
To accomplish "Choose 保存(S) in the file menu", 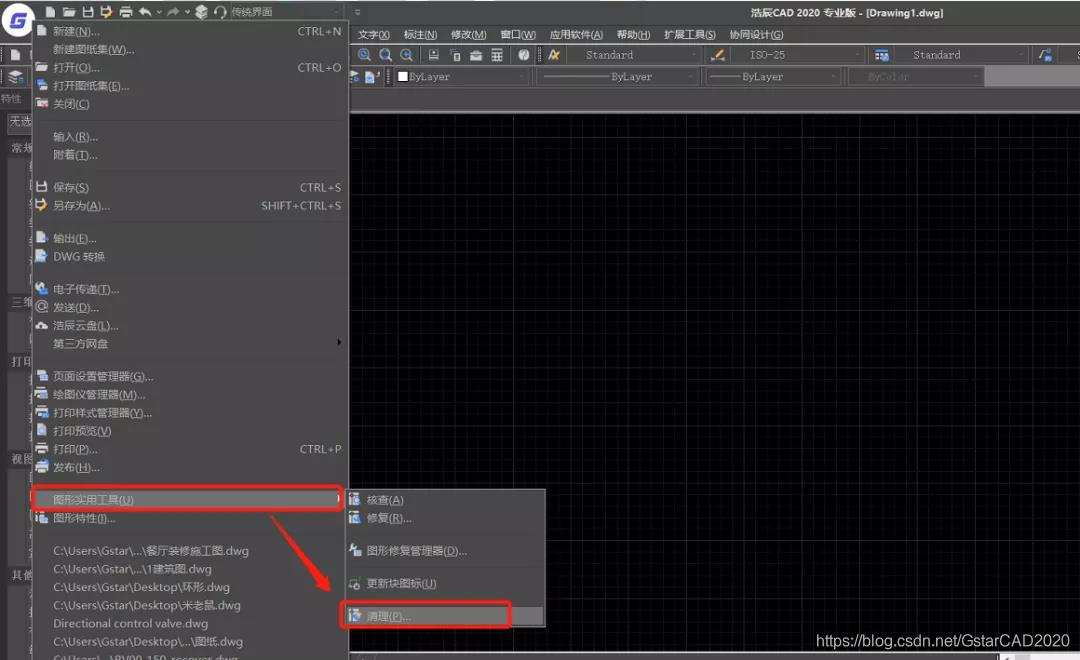I will tap(189, 187).
